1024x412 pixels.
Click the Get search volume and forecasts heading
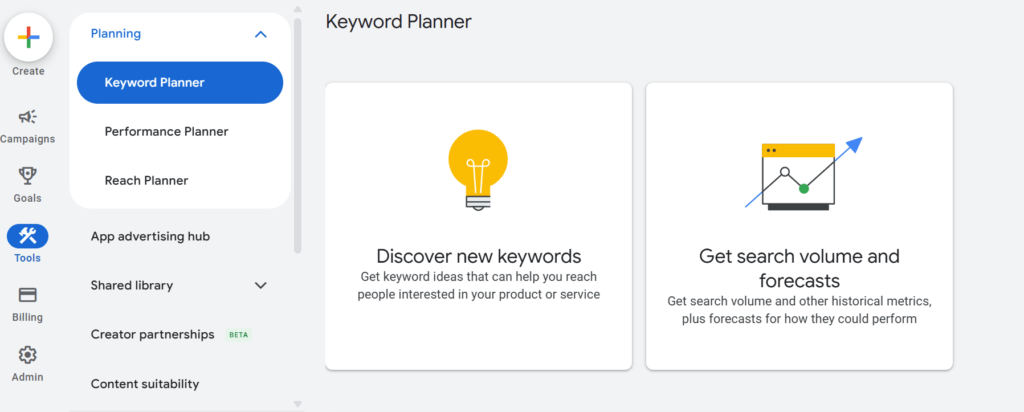(x=799, y=268)
